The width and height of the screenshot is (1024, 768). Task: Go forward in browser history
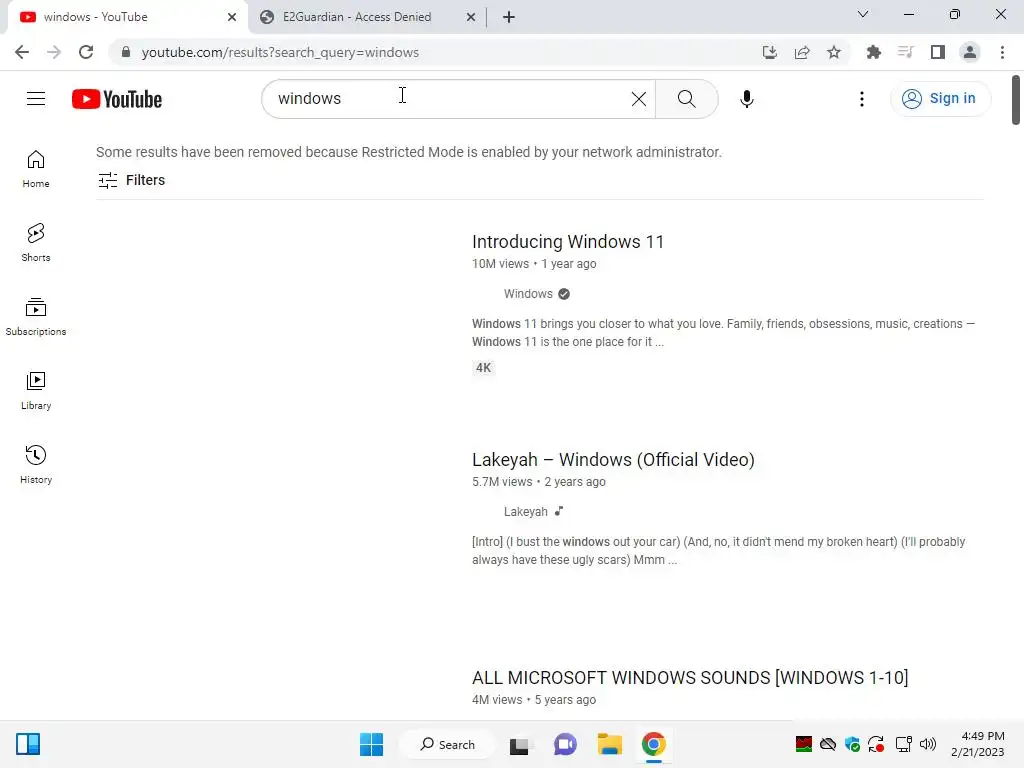[54, 52]
